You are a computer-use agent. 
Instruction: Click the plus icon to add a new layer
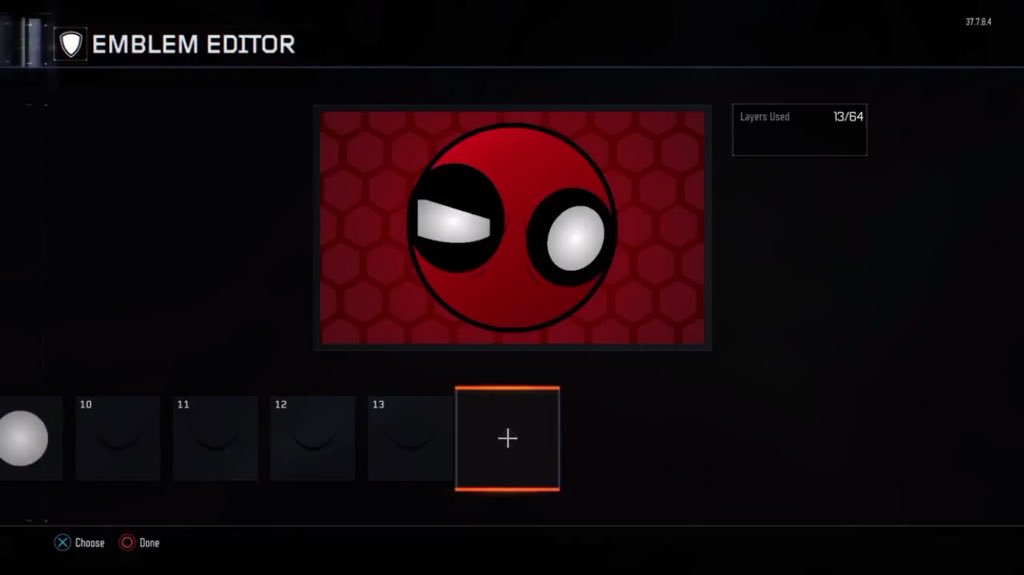(x=507, y=438)
